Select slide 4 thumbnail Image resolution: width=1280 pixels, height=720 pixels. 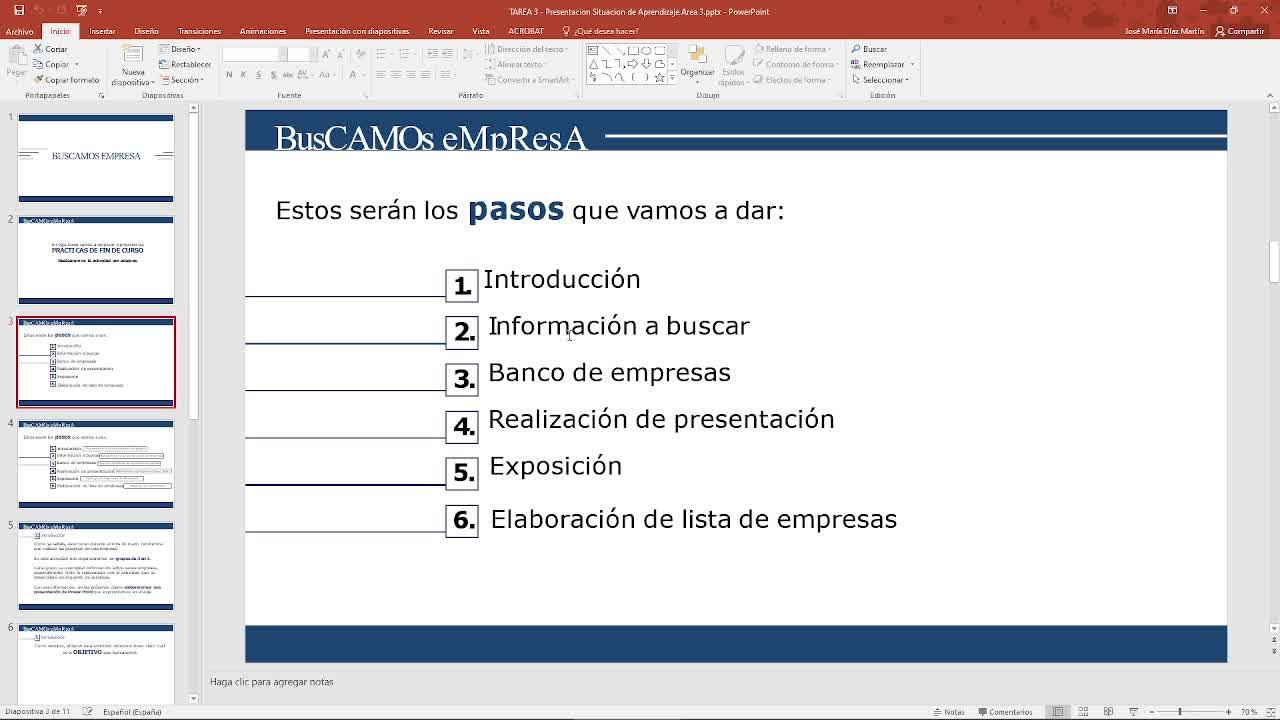click(96, 464)
